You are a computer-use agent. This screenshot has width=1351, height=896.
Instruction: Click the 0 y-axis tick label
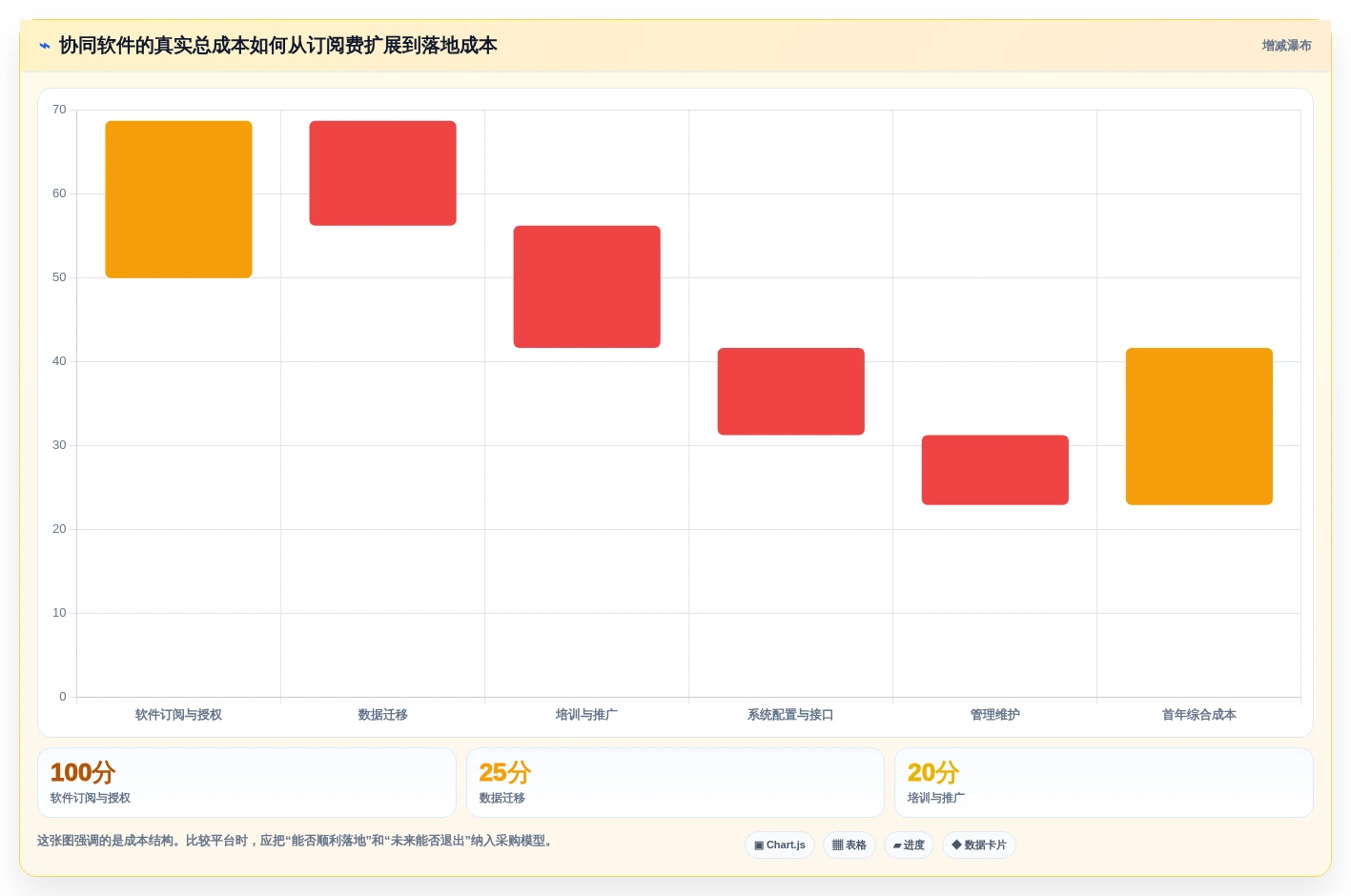point(63,697)
